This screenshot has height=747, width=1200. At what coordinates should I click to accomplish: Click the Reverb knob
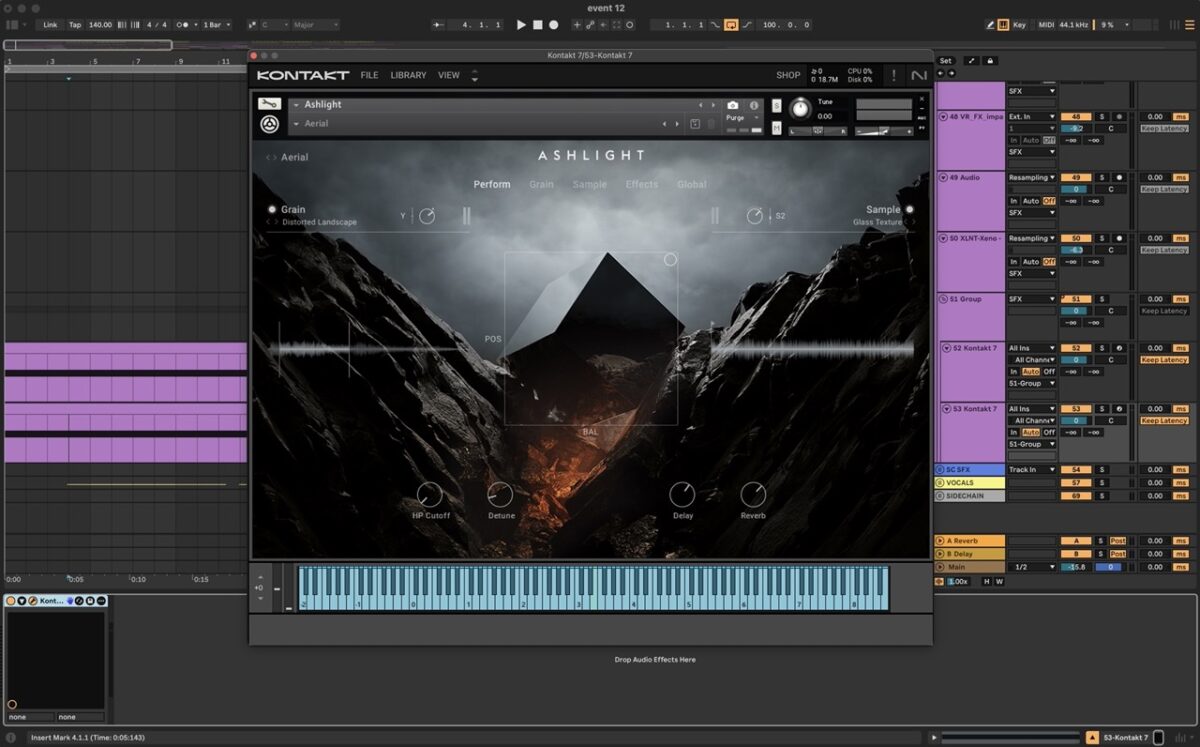coord(753,494)
